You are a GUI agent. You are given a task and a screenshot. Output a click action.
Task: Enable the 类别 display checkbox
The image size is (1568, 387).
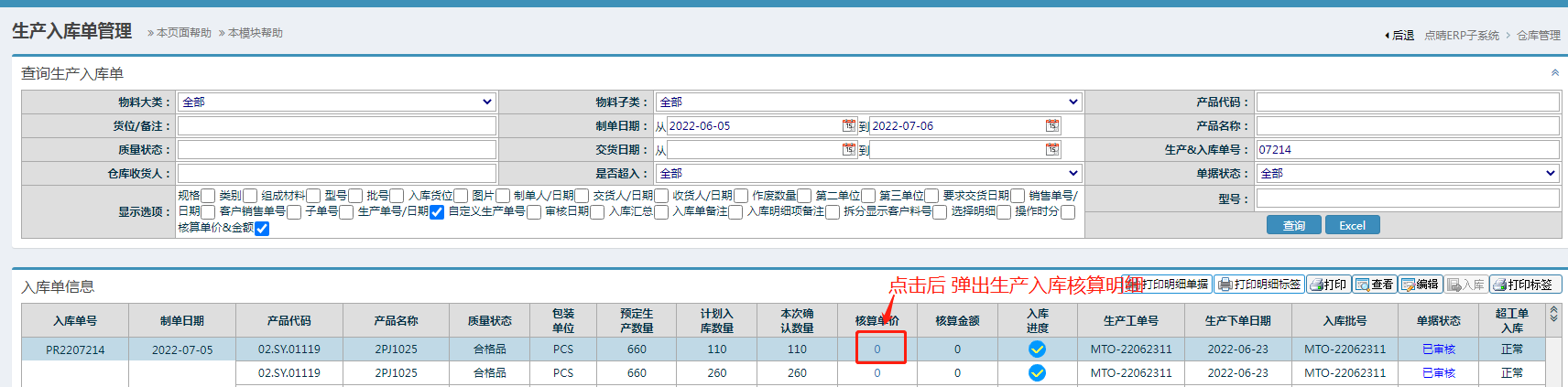tap(250, 196)
